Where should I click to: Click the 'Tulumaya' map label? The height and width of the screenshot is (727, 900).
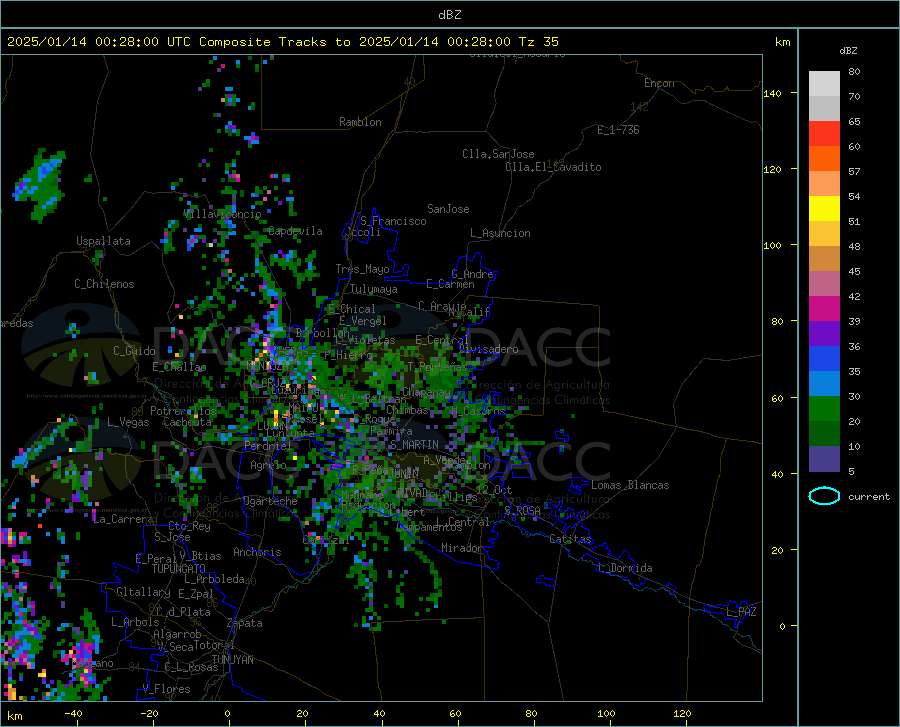374,289
